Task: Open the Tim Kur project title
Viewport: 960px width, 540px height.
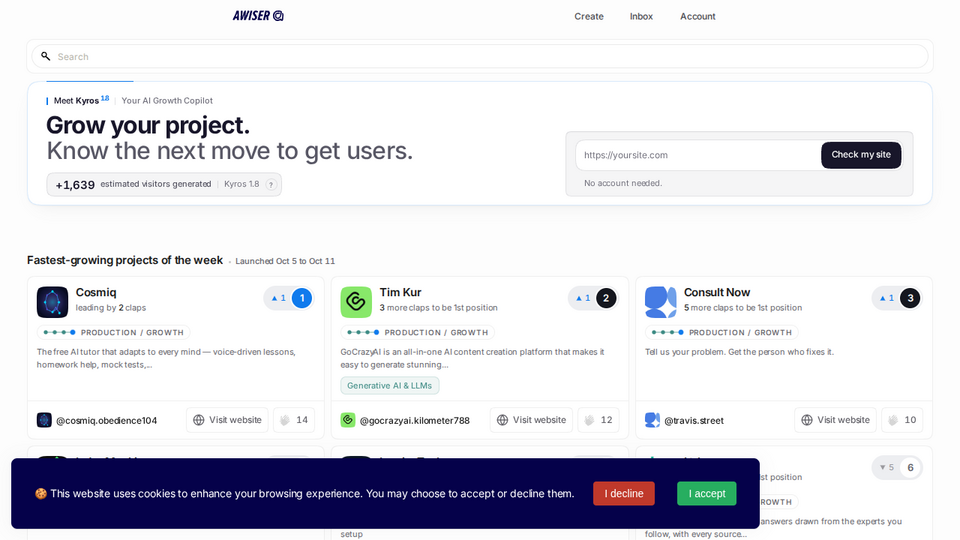Action: 400,293
